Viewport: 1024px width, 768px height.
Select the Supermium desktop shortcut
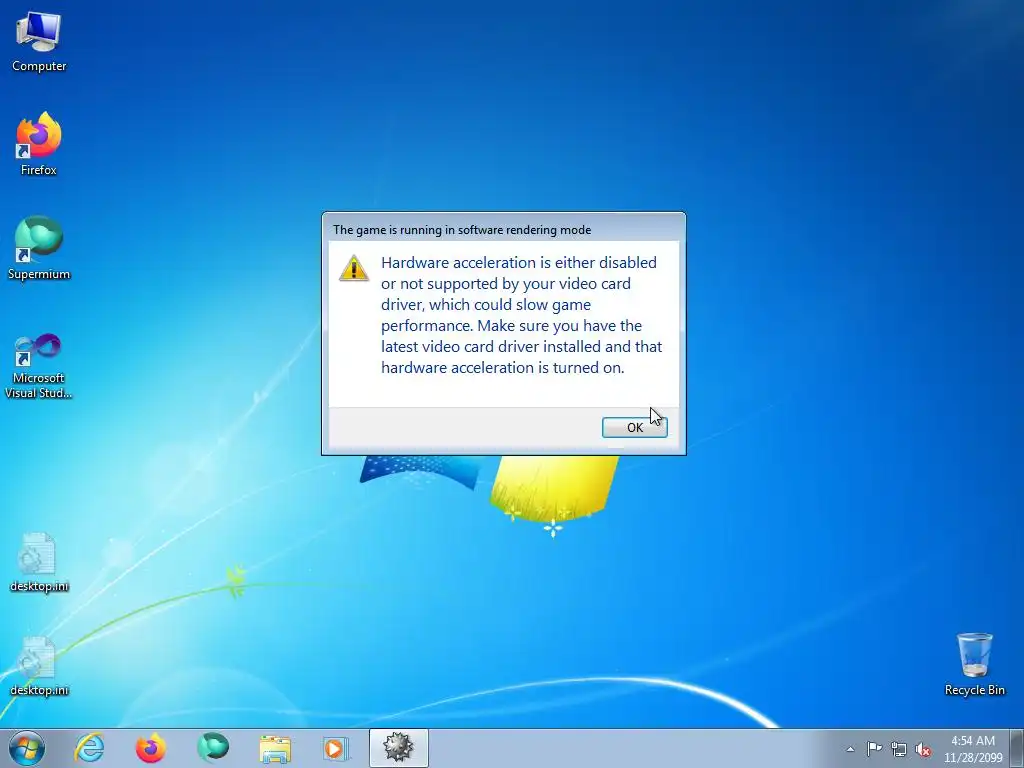pyautogui.click(x=39, y=248)
